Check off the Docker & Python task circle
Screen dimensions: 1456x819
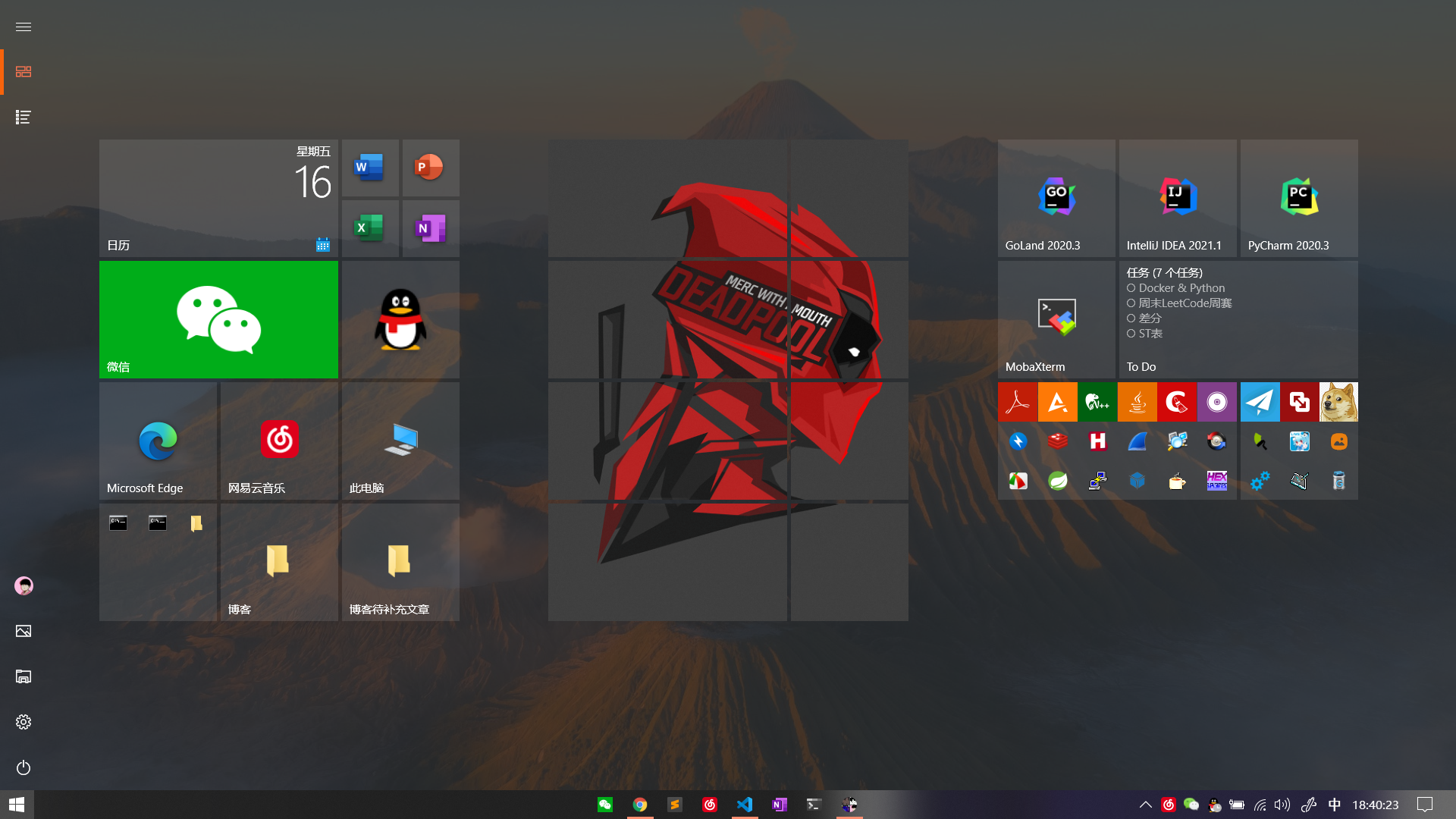tap(1131, 288)
